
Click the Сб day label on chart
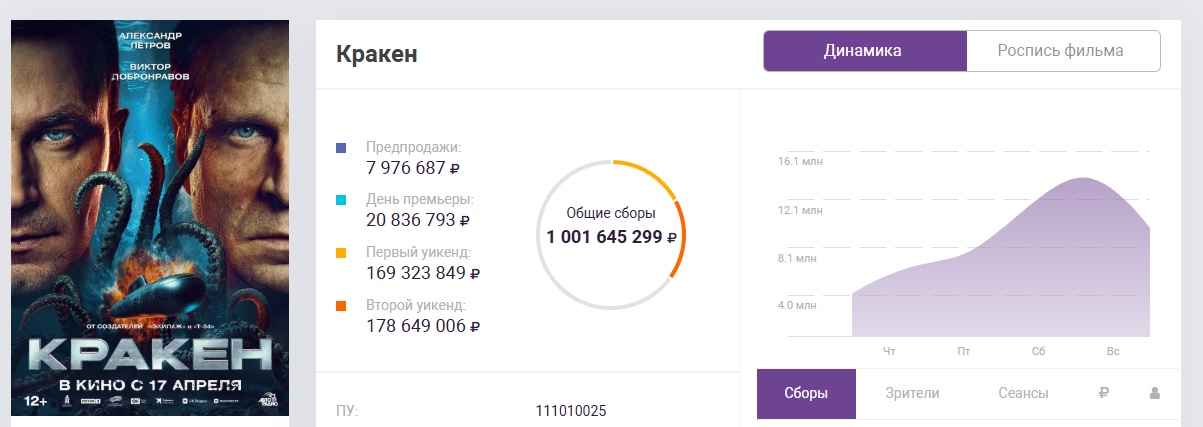coord(1039,352)
